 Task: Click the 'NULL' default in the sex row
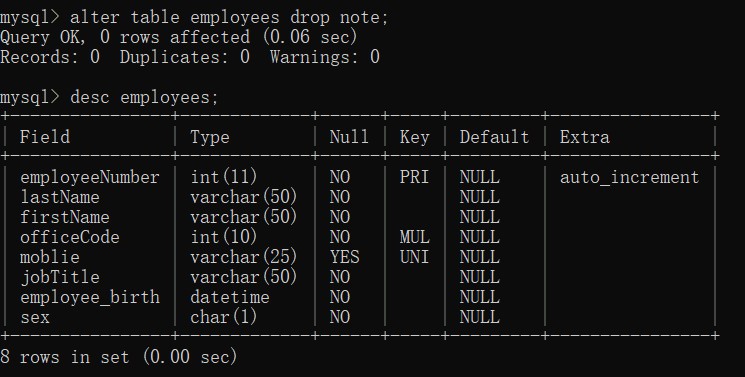pos(479,317)
